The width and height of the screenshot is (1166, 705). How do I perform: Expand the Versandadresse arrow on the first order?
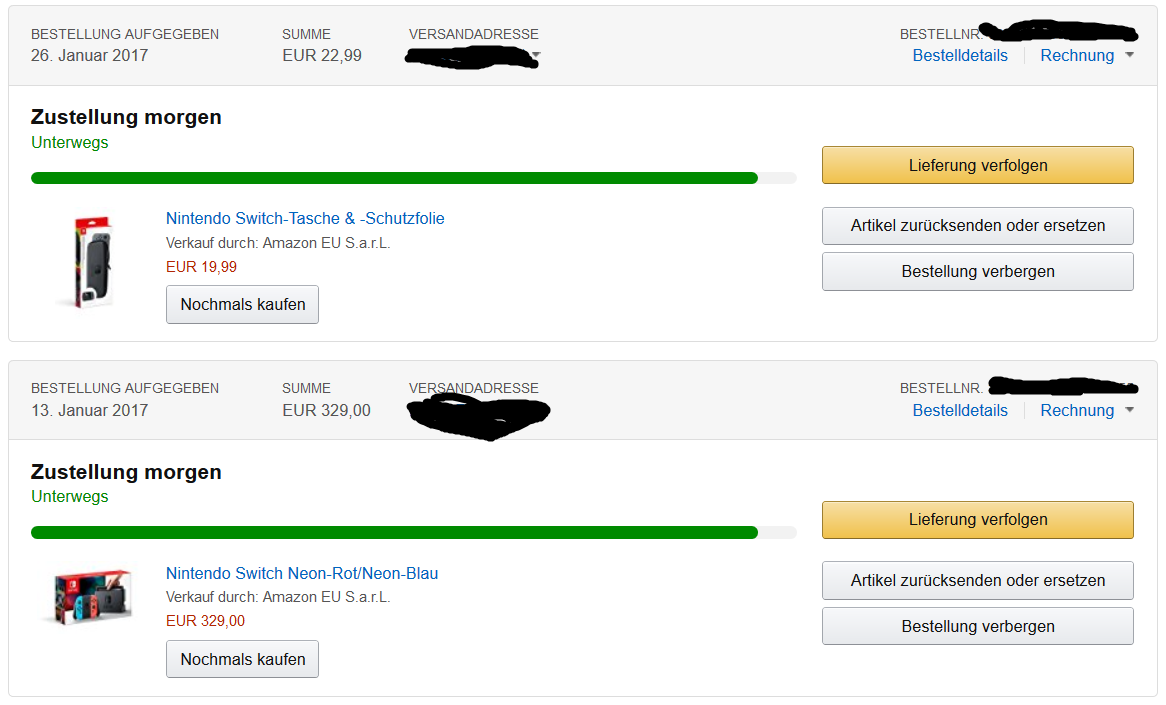coord(537,55)
